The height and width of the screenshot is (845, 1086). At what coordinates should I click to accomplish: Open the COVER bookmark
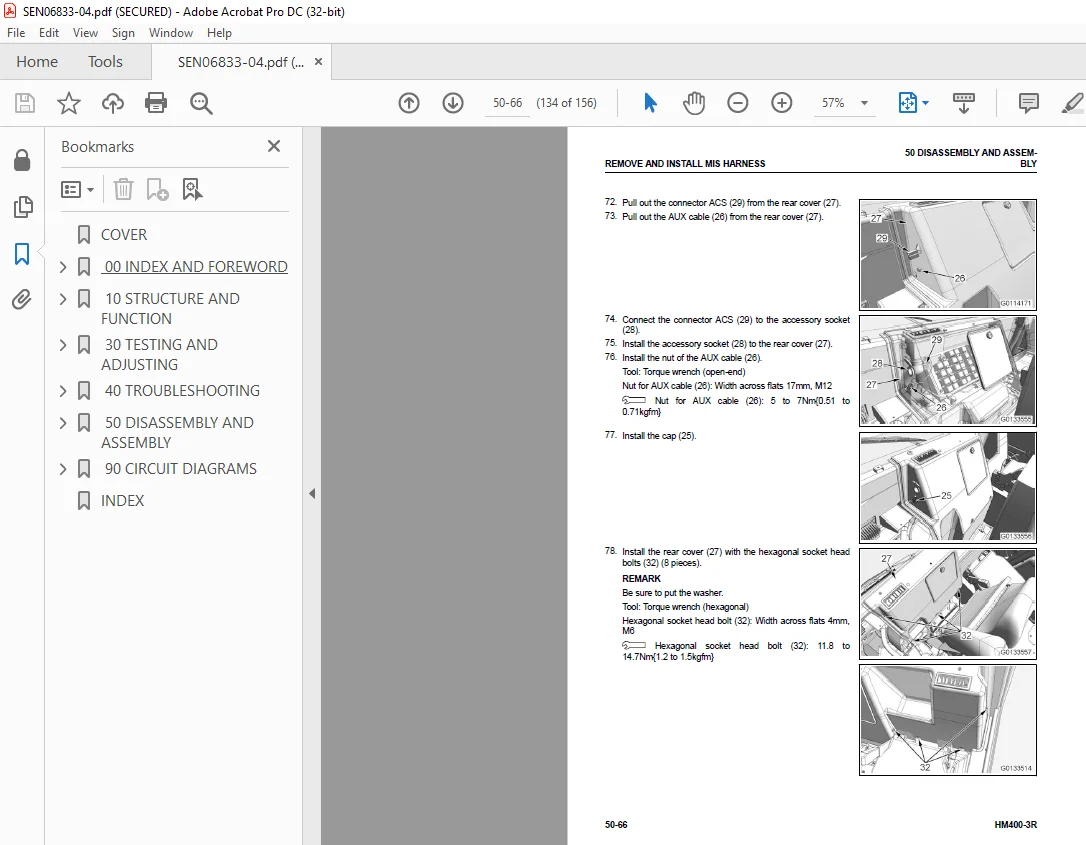[x=124, y=235]
